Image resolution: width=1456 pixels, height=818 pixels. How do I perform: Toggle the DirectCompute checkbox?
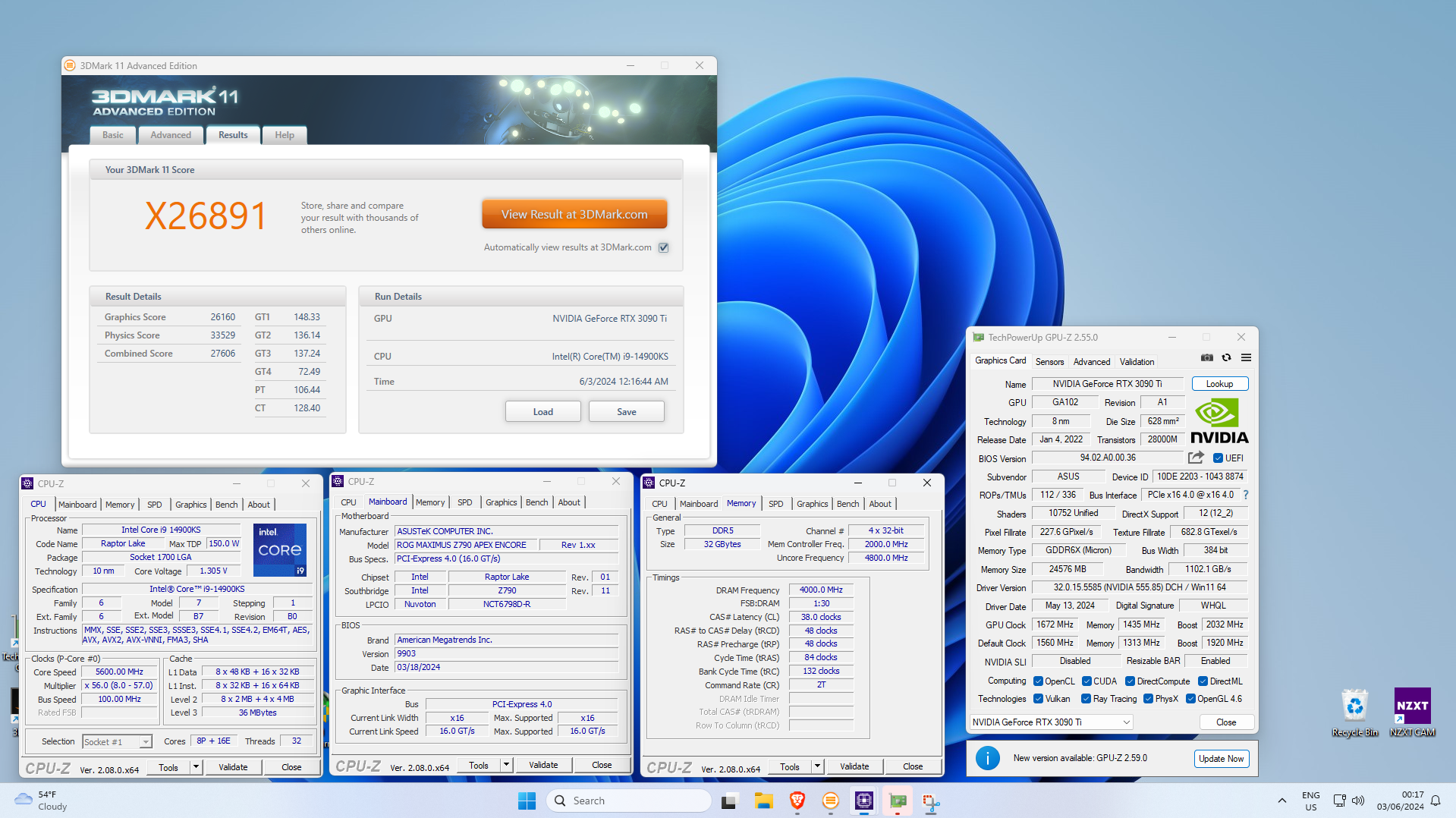[1131, 681]
